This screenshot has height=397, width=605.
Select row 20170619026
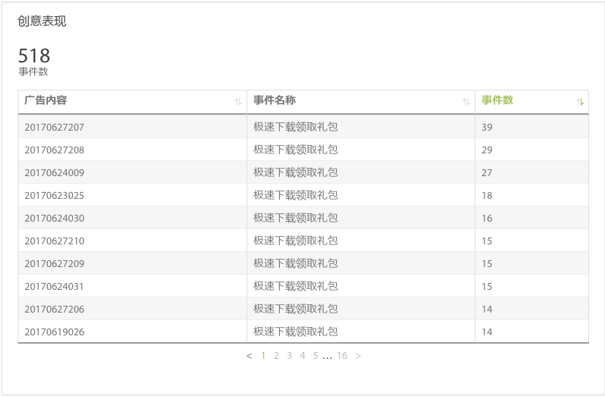click(x=303, y=332)
